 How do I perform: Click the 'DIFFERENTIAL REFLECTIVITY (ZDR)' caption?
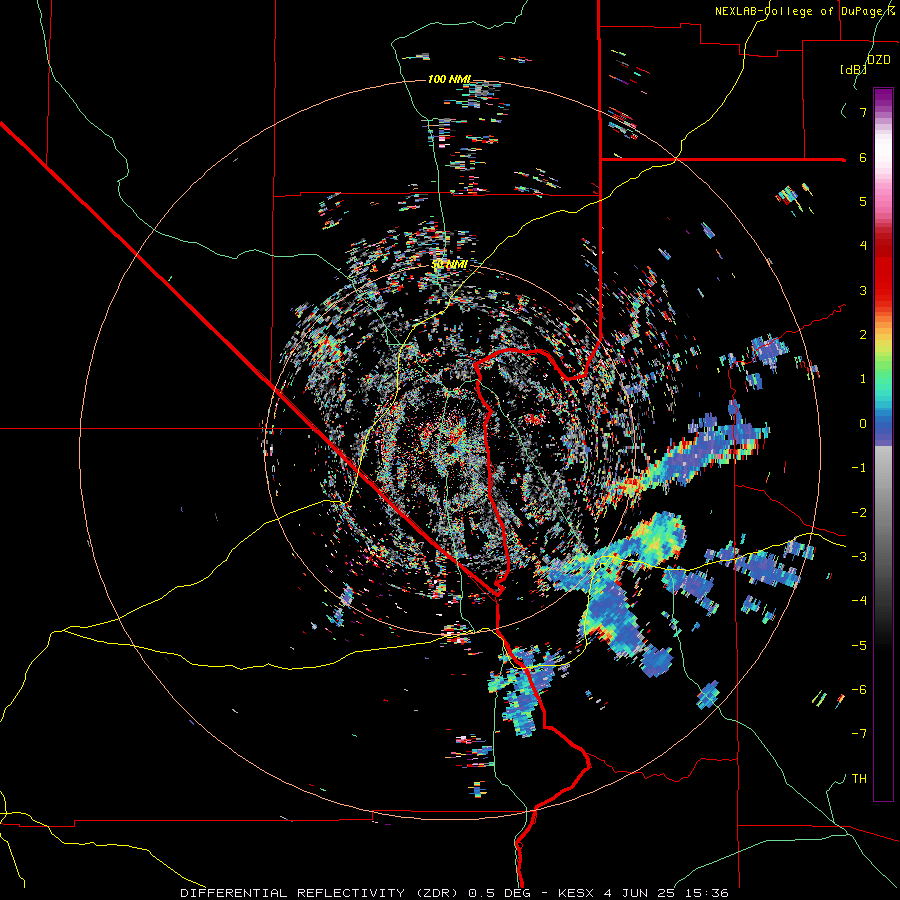click(x=319, y=893)
